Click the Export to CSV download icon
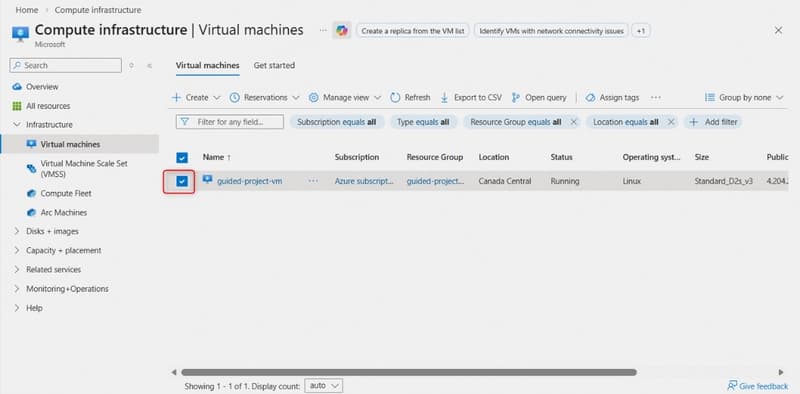The image size is (800, 394). tap(444, 97)
